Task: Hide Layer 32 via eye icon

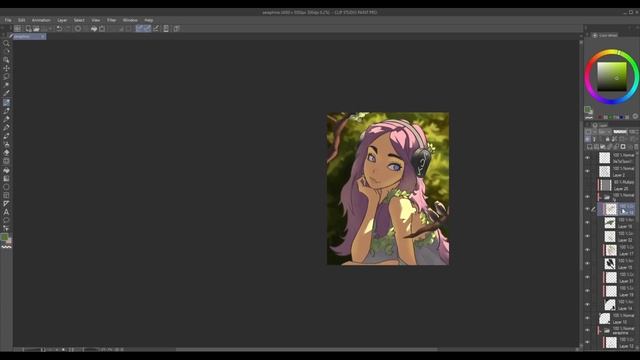Action: (x=588, y=236)
